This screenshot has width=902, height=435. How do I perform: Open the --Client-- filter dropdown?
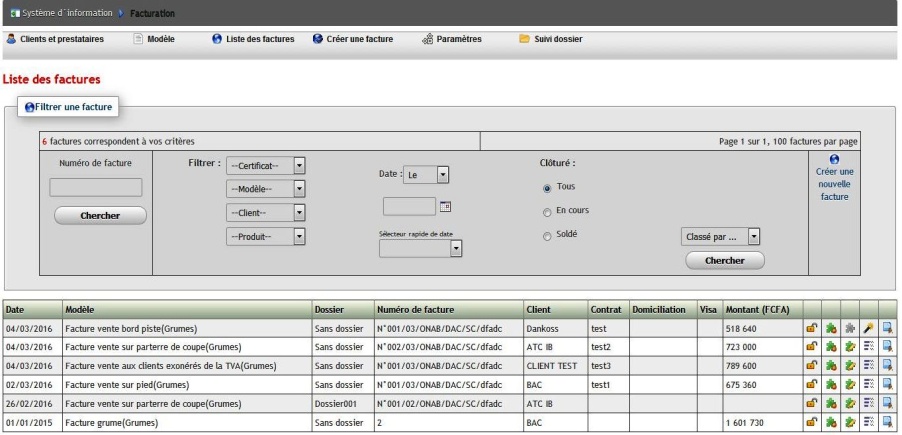pos(266,213)
